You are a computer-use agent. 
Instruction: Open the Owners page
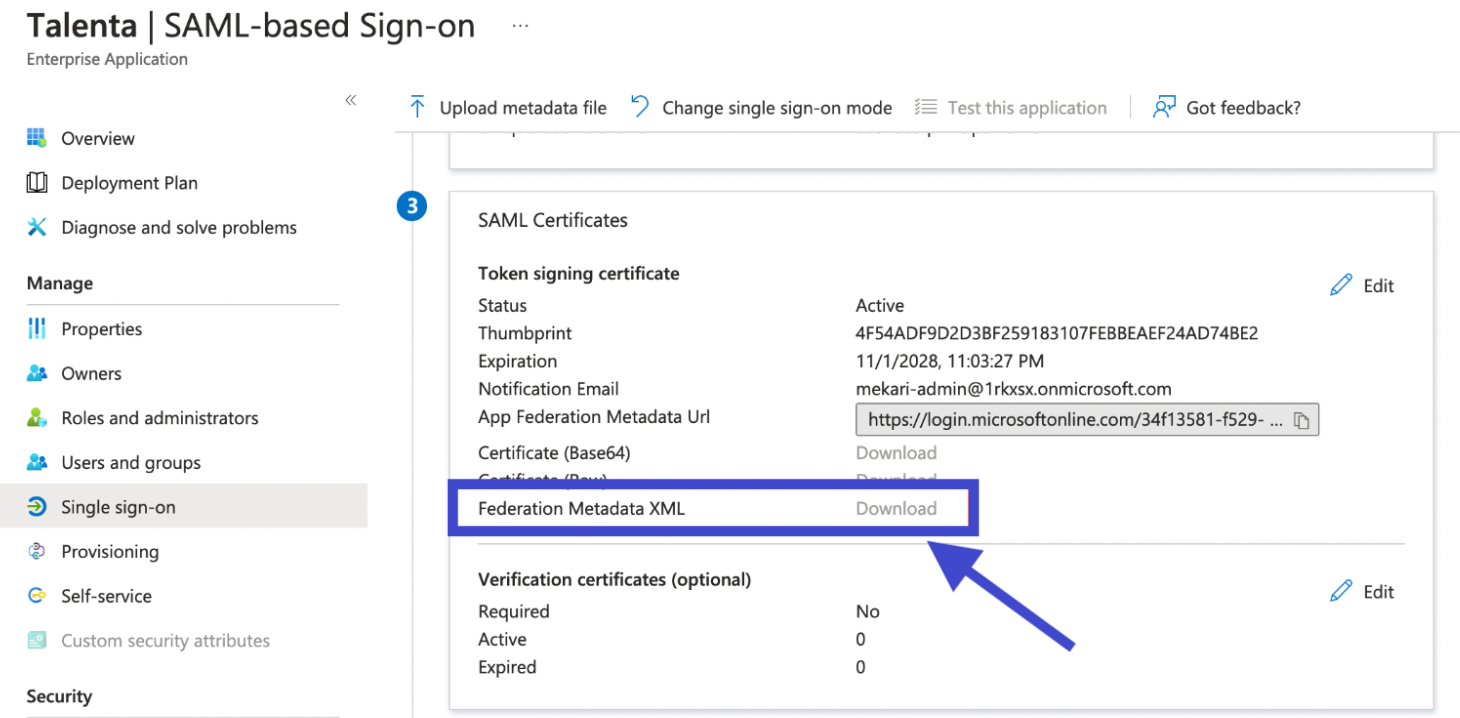(x=91, y=373)
